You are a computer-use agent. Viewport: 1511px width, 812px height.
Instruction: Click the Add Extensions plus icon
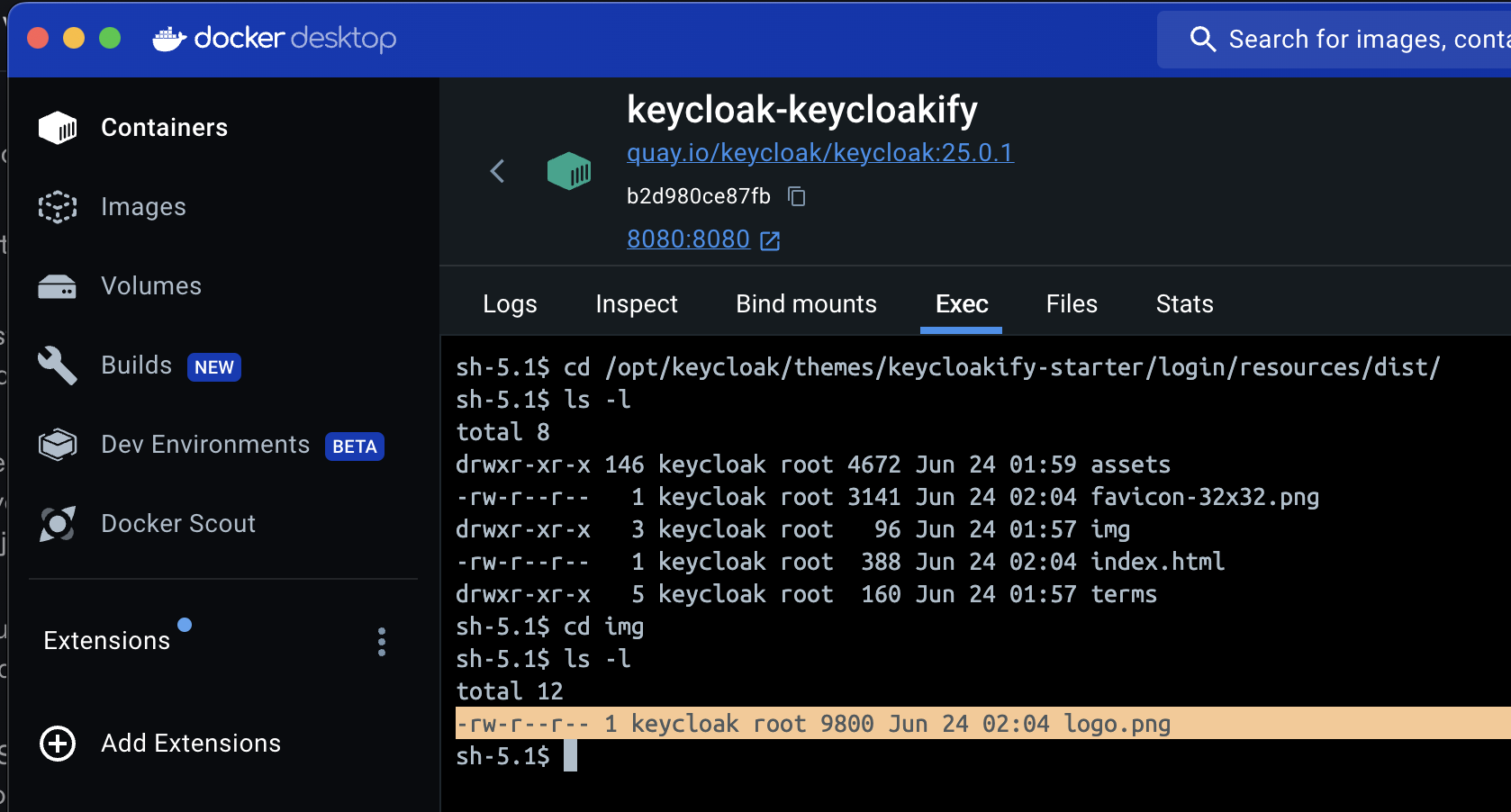[58, 744]
